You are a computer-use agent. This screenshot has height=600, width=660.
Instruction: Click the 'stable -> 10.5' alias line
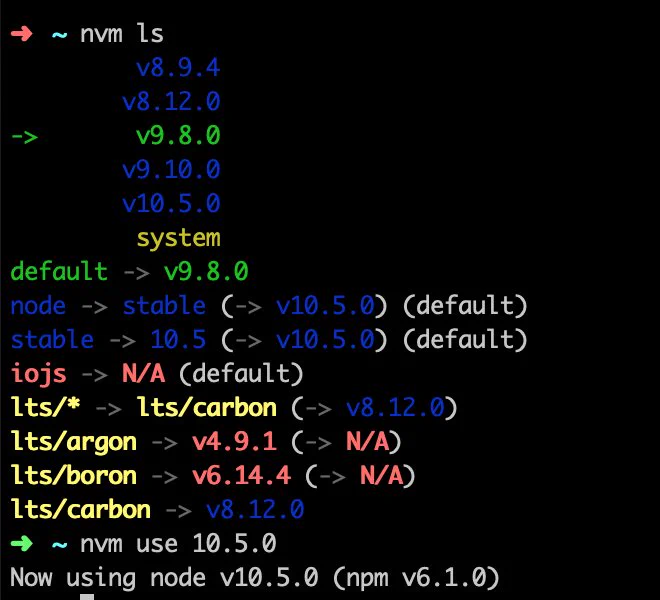point(269,340)
